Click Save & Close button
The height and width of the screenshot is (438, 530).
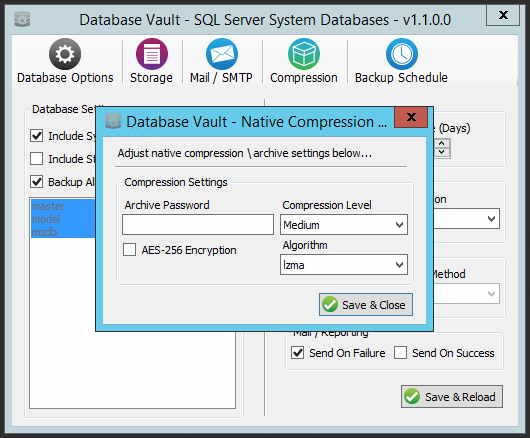coord(366,305)
